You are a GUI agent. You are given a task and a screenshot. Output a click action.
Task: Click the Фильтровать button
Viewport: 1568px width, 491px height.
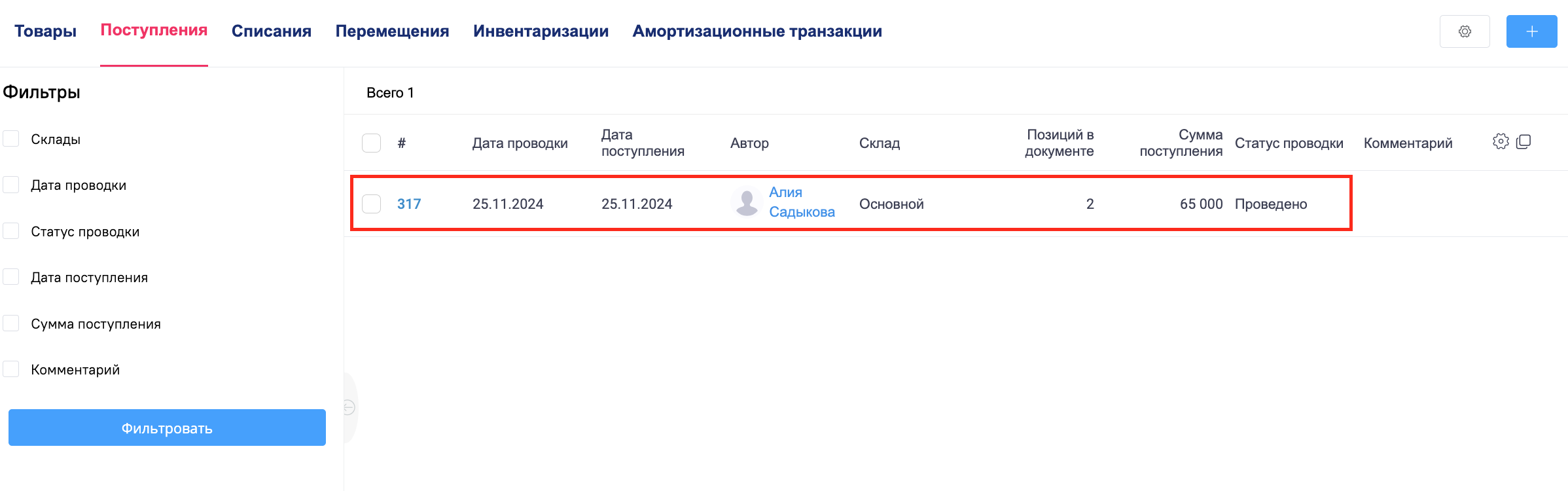click(167, 427)
